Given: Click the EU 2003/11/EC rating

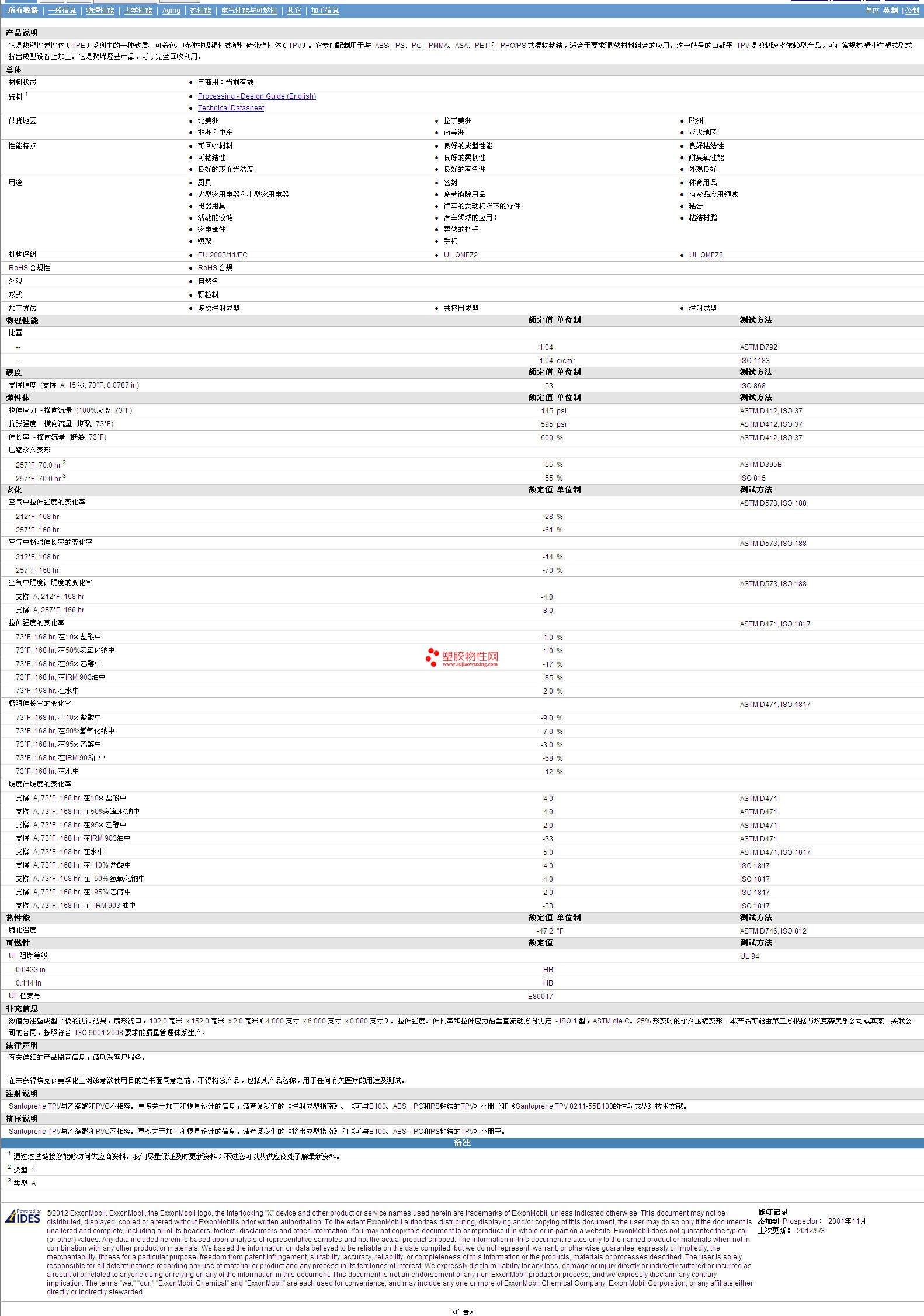Looking at the screenshot, I should click(x=223, y=255).
